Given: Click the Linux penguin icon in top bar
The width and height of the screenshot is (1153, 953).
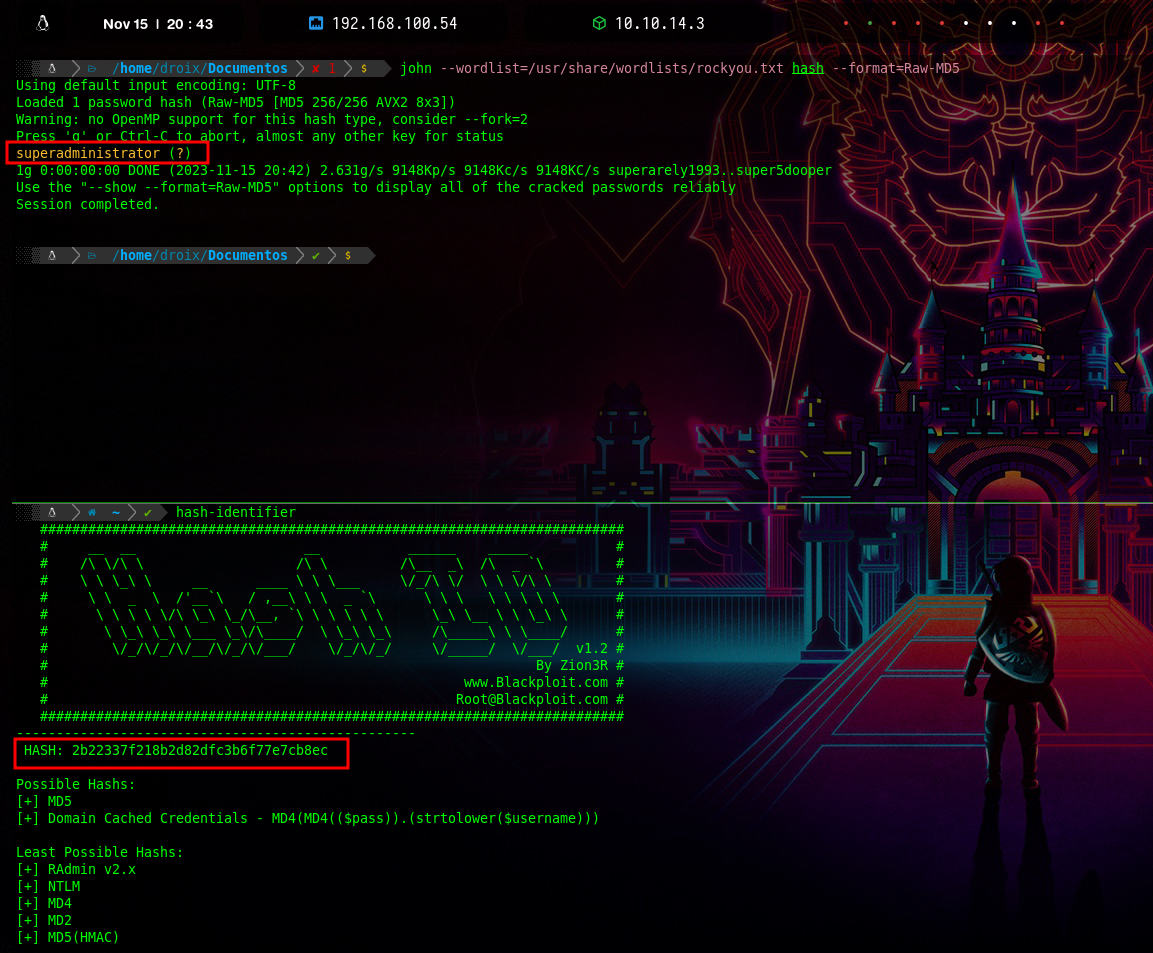Looking at the screenshot, I should click(43, 23).
